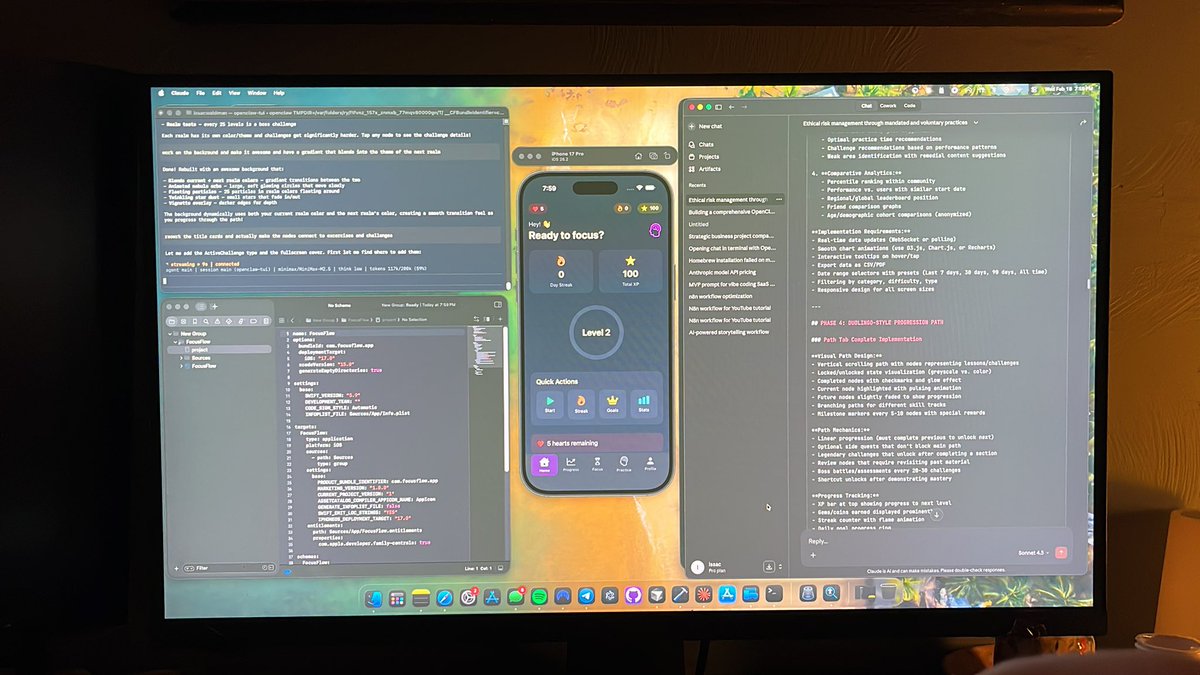Viewport: 1200px width, 675px height.
Task: Click the plus icon at Xcode navigator bottom
Action: pos(174,568)
